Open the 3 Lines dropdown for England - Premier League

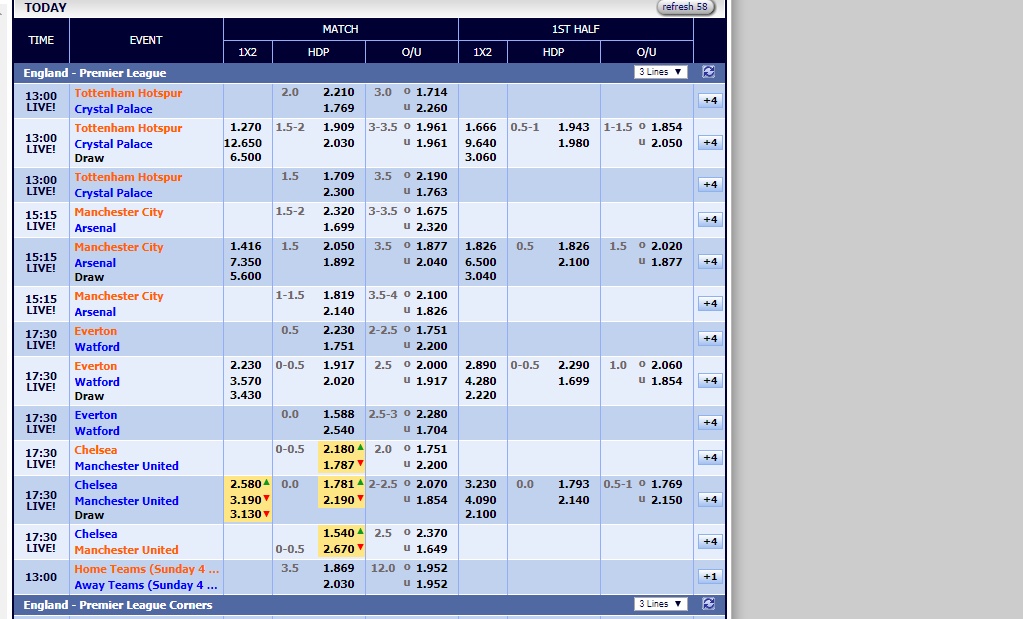click(x=660, y=72)
